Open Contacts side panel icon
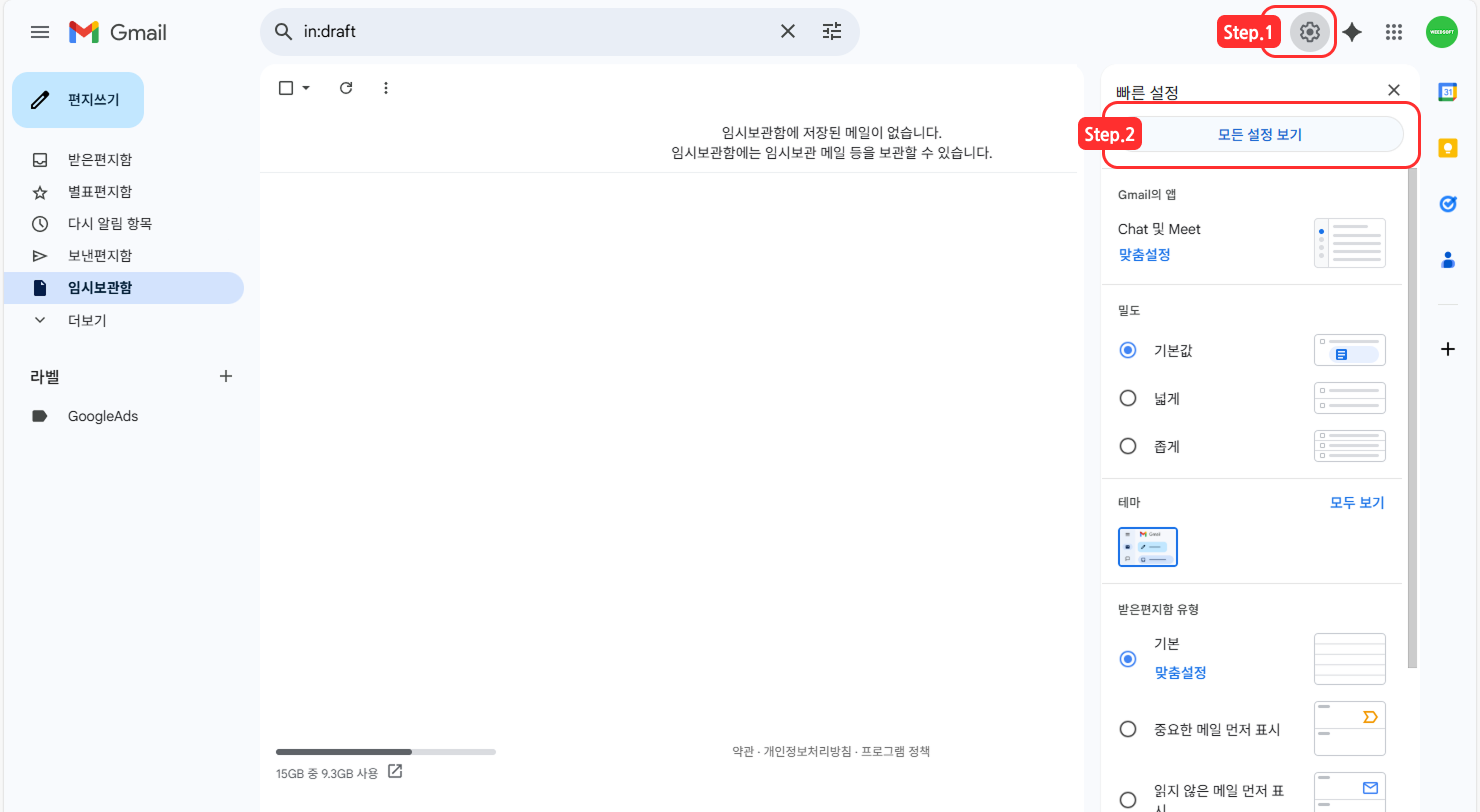 pos(1447,260)
